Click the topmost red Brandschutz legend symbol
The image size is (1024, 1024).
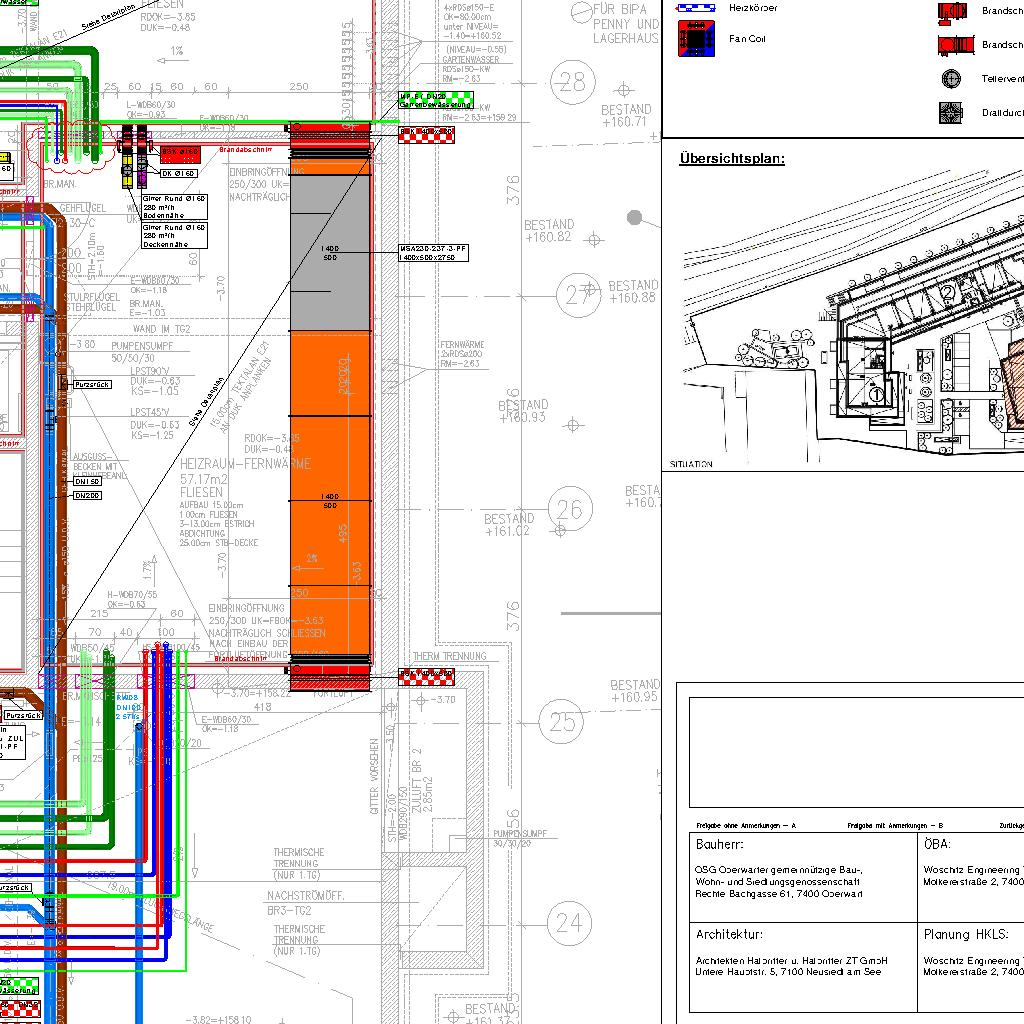(x=952, y=11)
